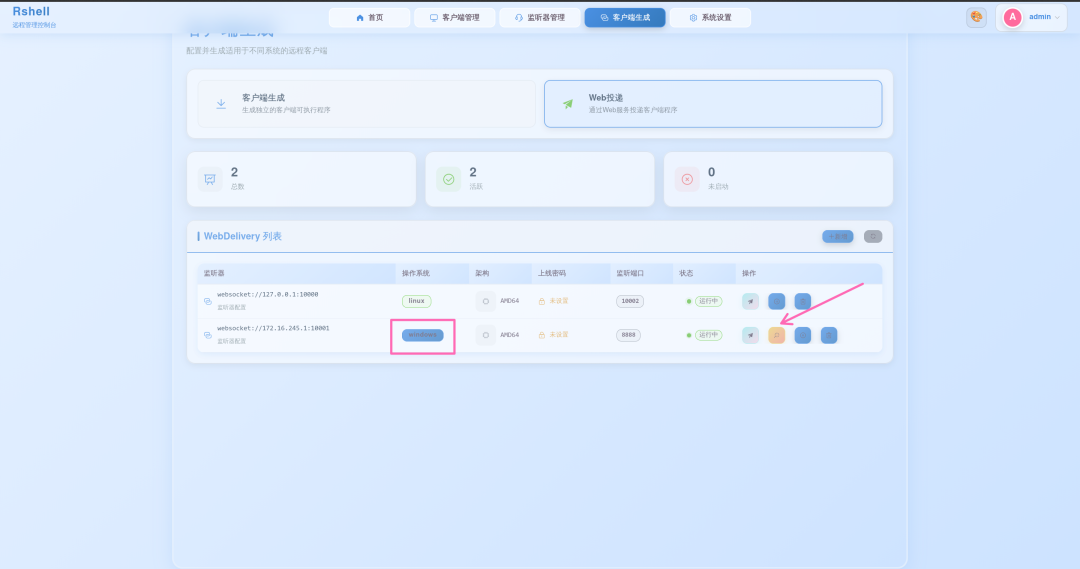Click 未设置 password in windows row
Image resolution: width=1080 pixels, height=569 pixels.
point(559,335)
